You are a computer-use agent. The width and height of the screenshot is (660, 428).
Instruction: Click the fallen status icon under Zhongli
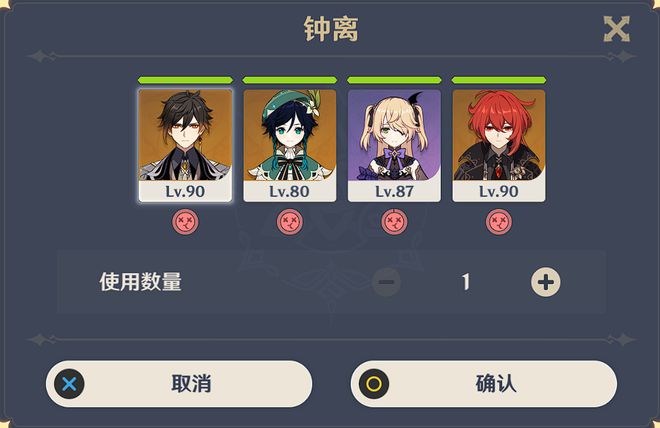pyautogui.click(x=185, y=222)
